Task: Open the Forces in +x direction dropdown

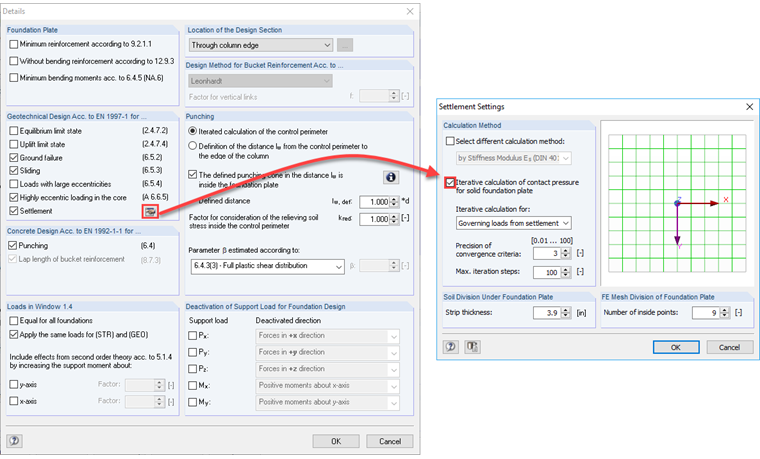Action: 328,335
